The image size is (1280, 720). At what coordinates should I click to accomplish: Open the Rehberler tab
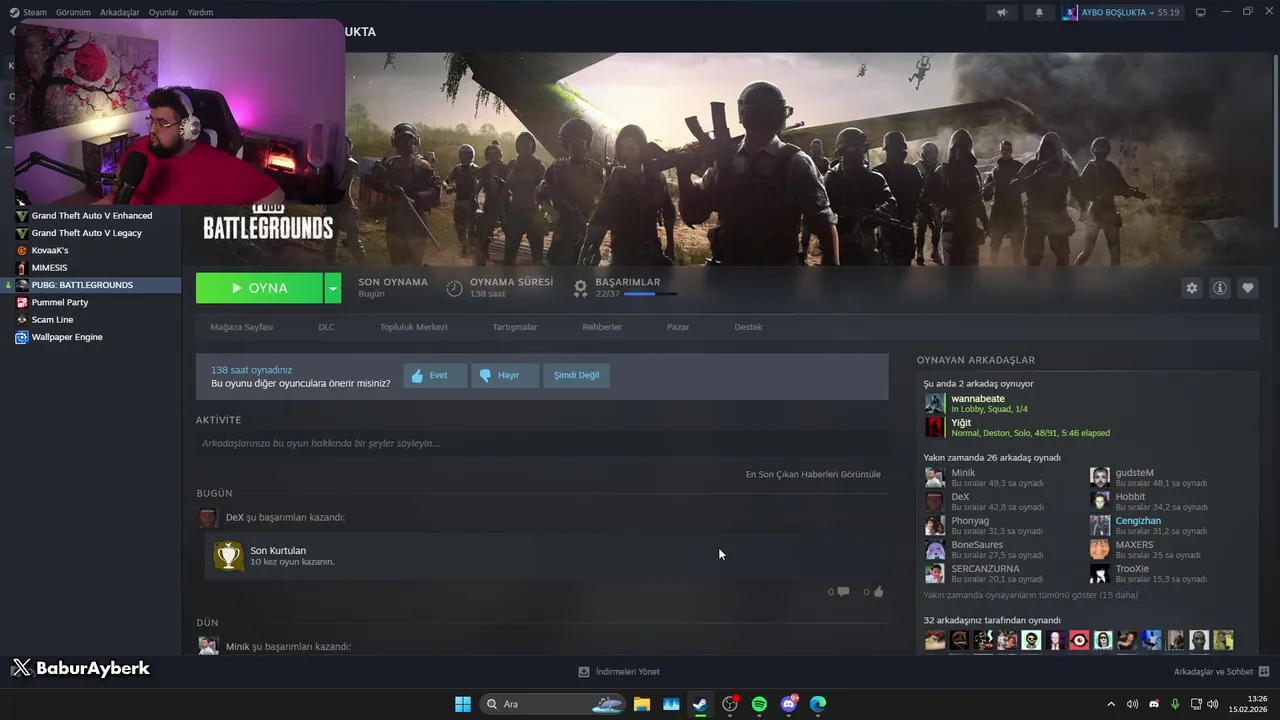602,327
